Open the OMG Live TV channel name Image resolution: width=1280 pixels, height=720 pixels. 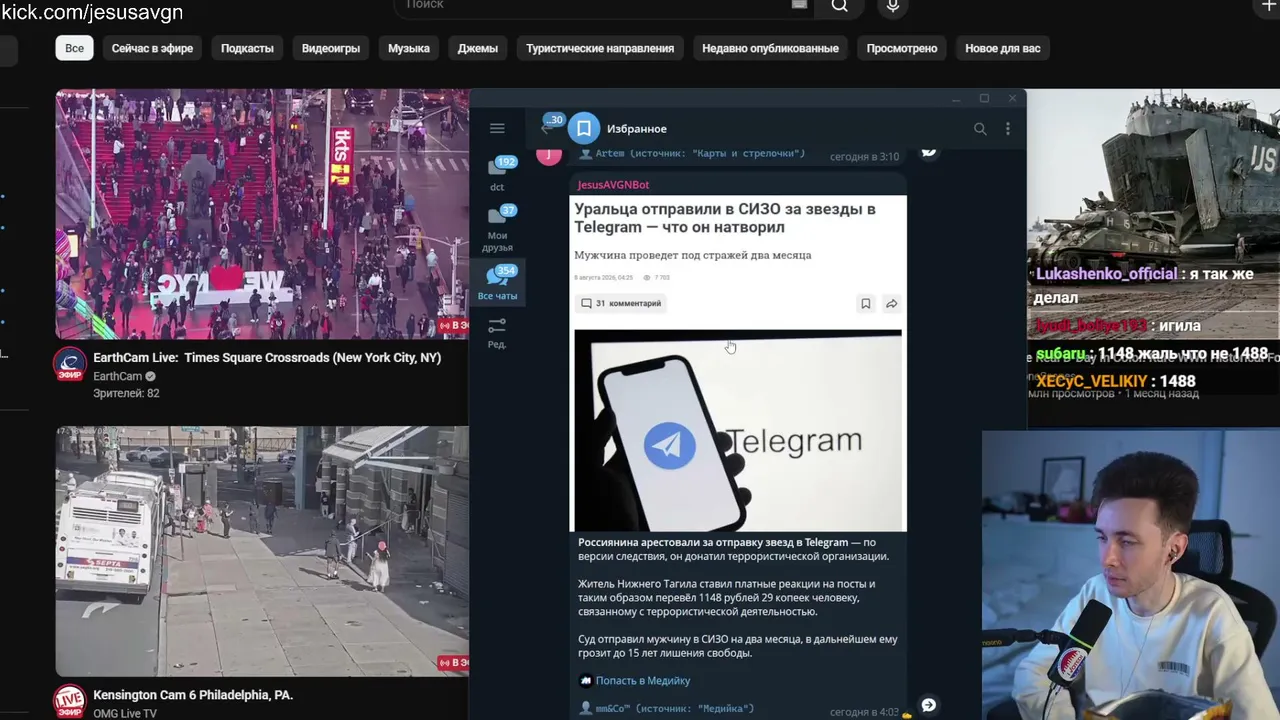pos(125,713)
